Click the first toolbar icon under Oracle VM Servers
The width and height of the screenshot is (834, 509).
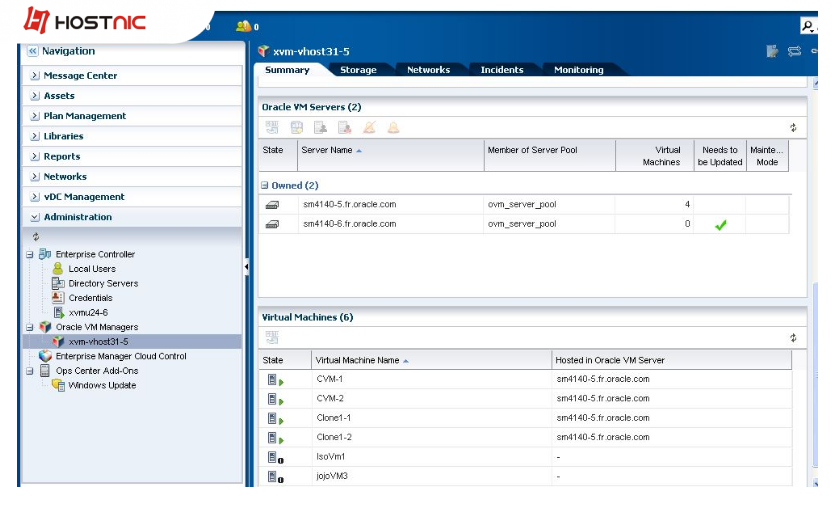(x=272, y=128)
